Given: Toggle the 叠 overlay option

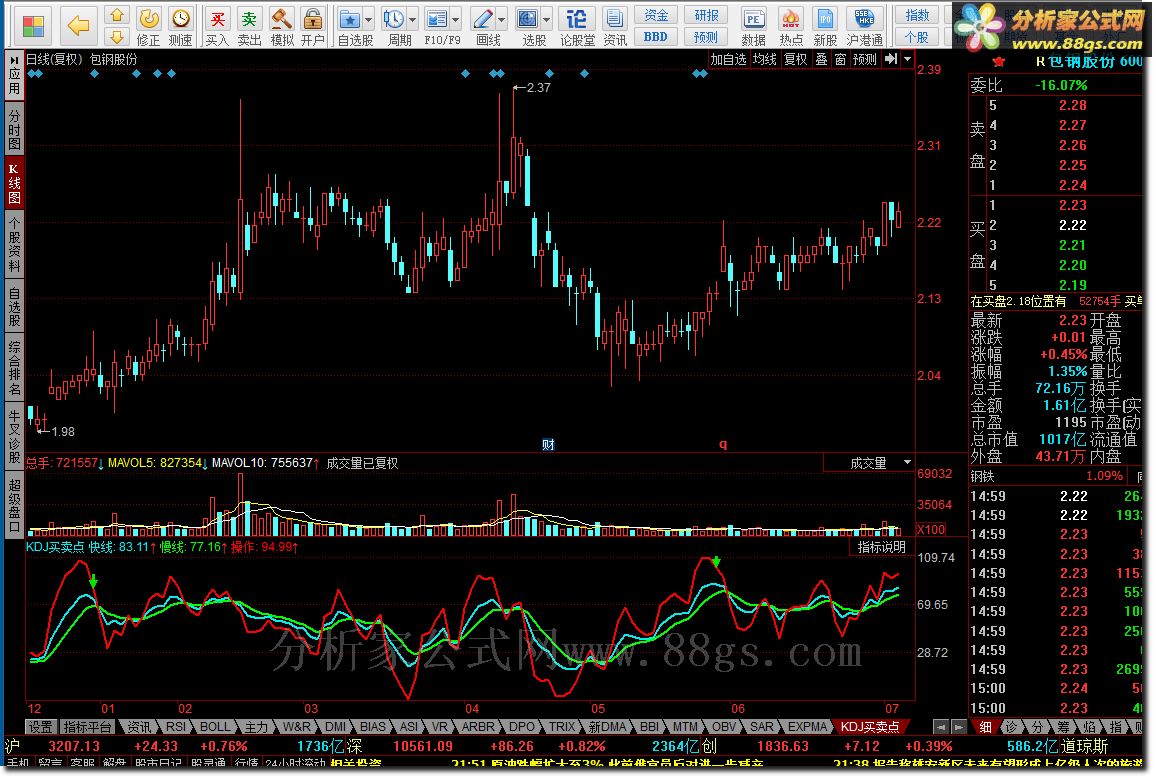Looking at the screenshot, I should point(821,59).
